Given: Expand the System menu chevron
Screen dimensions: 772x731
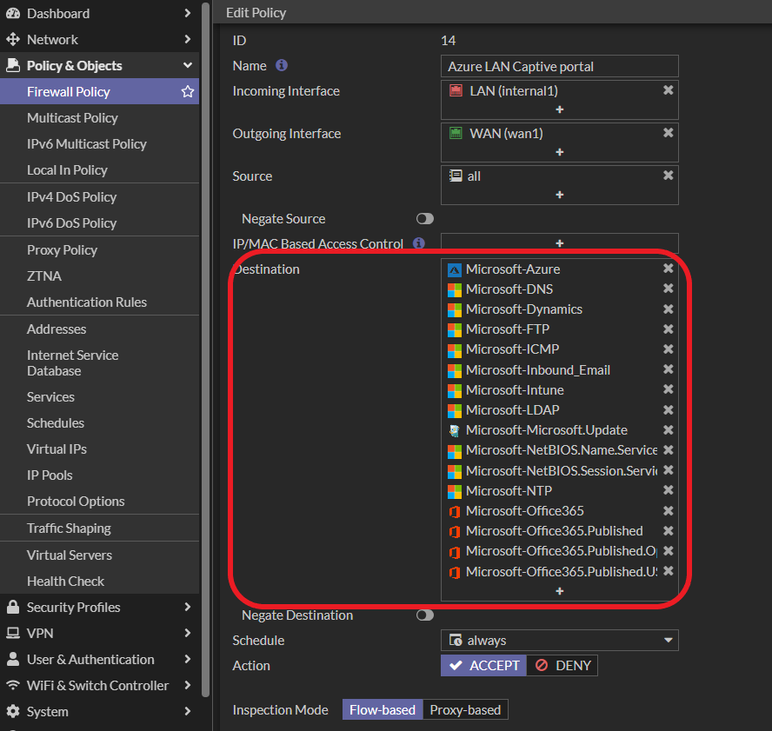Looking at the screenshot, I should click(188, 711).
